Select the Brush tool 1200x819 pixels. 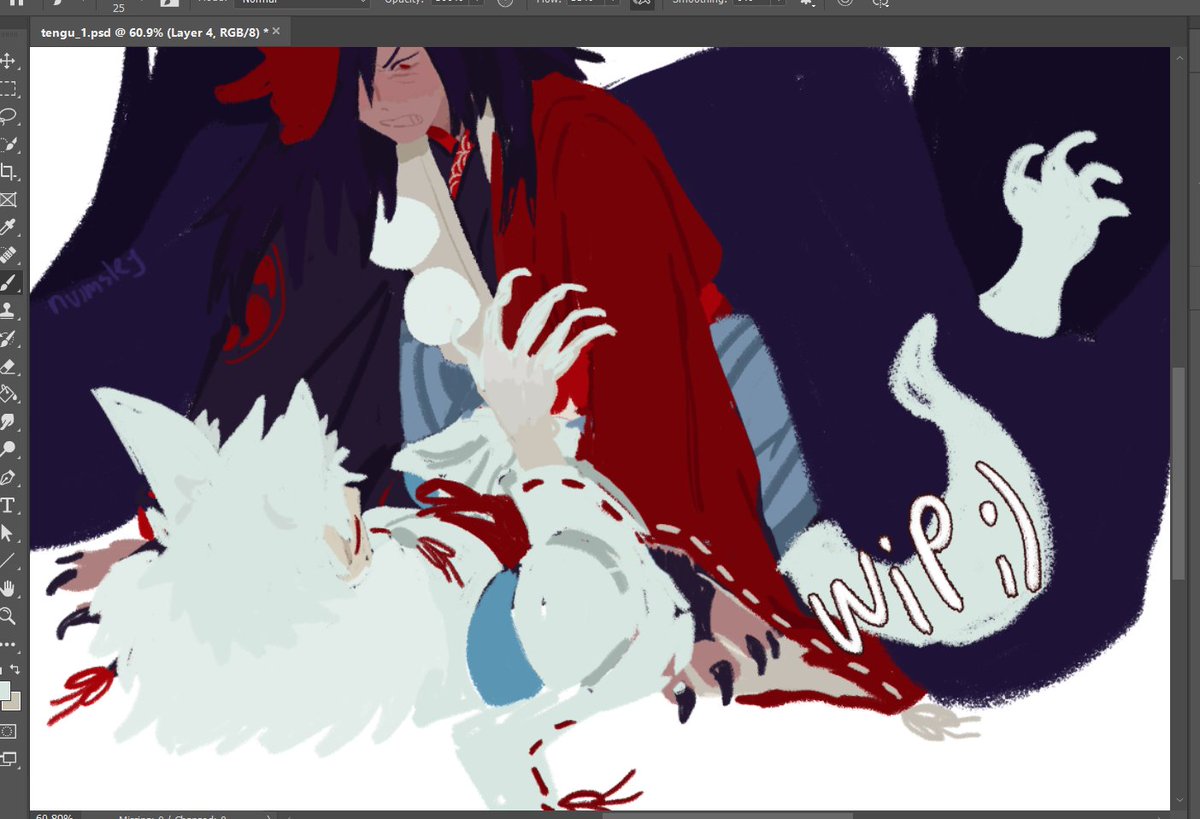[9, 283]
